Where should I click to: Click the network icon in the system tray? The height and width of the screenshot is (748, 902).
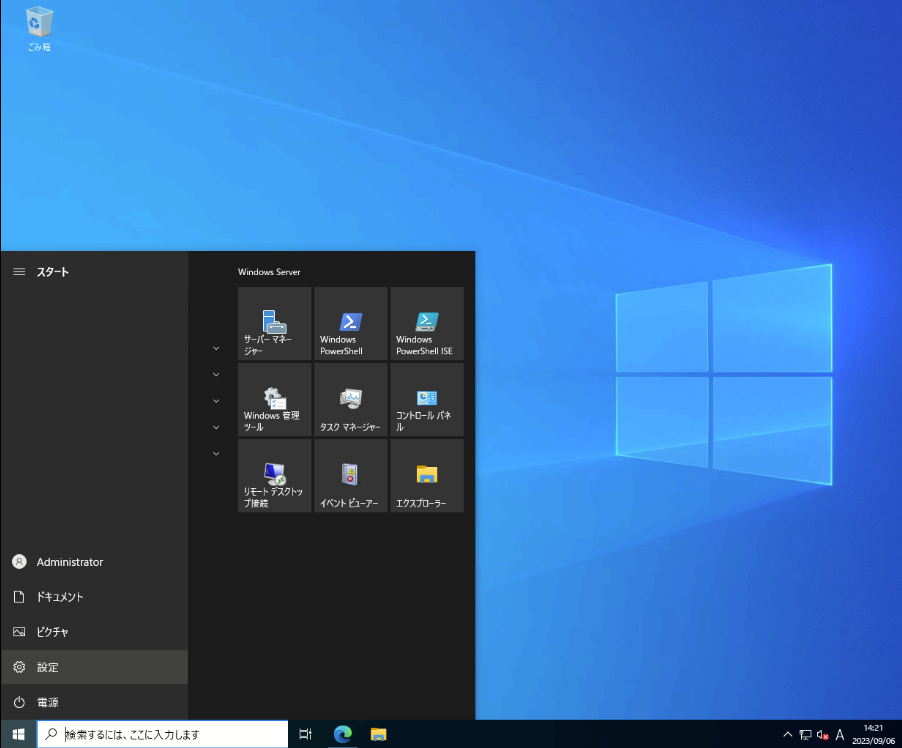tap(805, 735)
